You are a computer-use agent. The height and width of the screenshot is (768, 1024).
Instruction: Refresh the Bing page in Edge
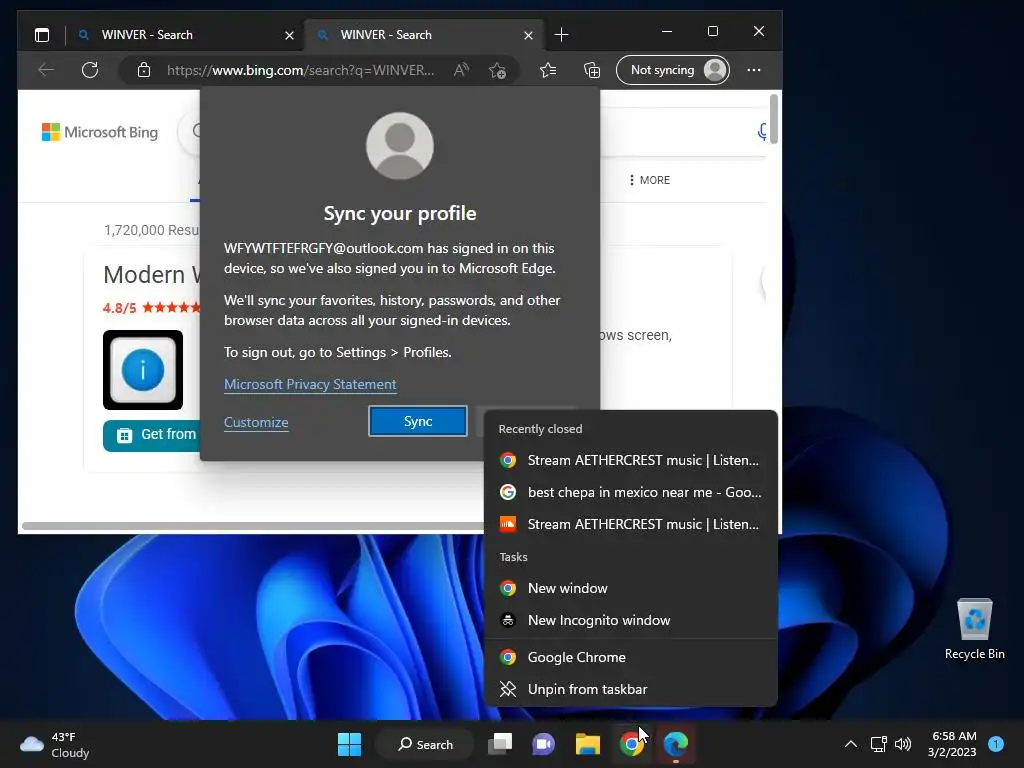90,70
